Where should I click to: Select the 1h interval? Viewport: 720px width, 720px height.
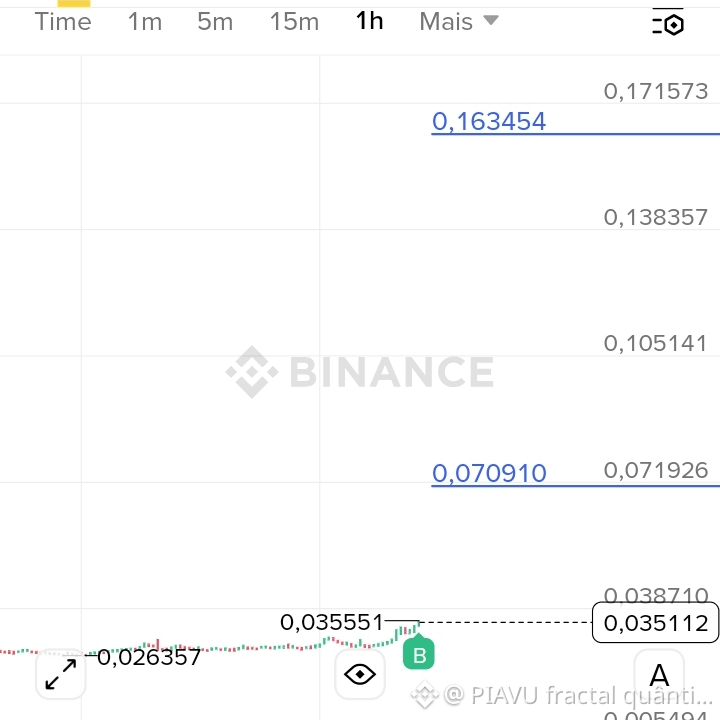click(369, 21)
